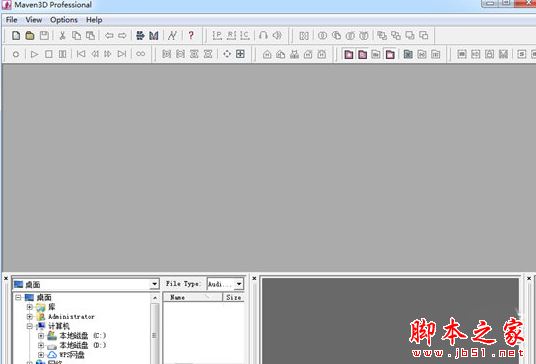Select the IC toolbar icon
Viewport: 536px width, 364px height.
click(245, 35)
